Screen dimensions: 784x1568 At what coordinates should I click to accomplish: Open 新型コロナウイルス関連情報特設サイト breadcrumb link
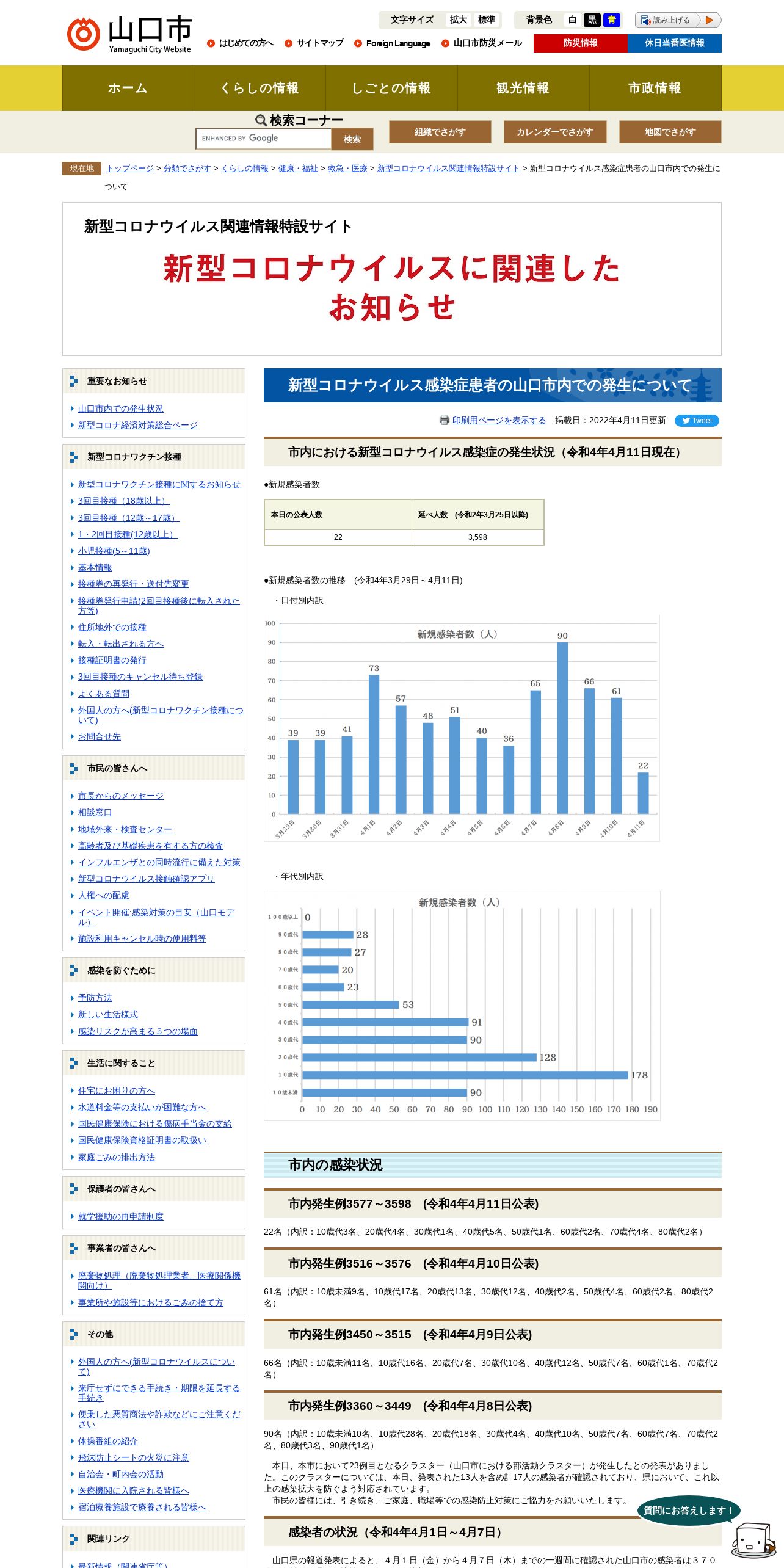449,169
